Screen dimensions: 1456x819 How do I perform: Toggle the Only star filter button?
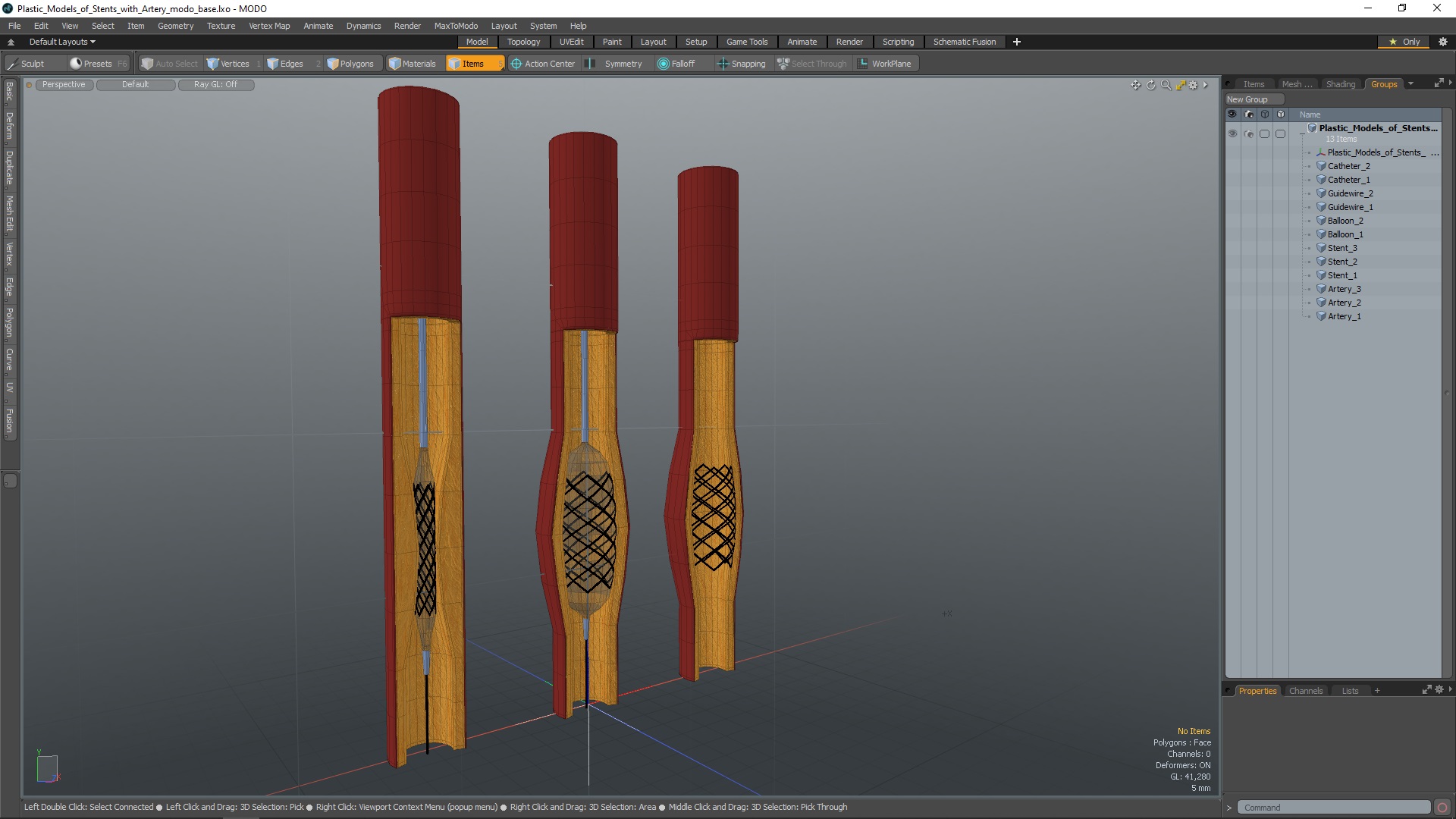coord(1404,42)
